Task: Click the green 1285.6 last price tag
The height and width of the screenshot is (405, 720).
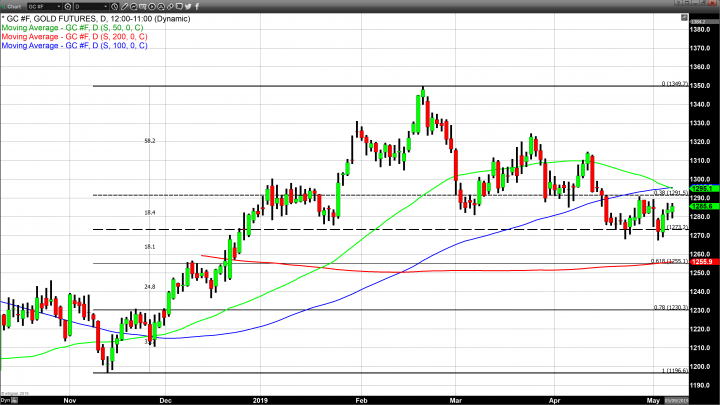Action: point(704,207)
